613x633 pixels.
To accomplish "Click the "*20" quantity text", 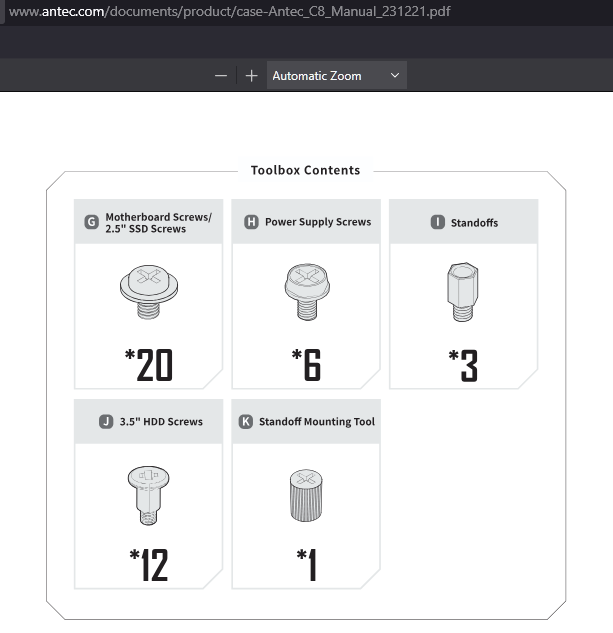I will click(x=149, y=365).
